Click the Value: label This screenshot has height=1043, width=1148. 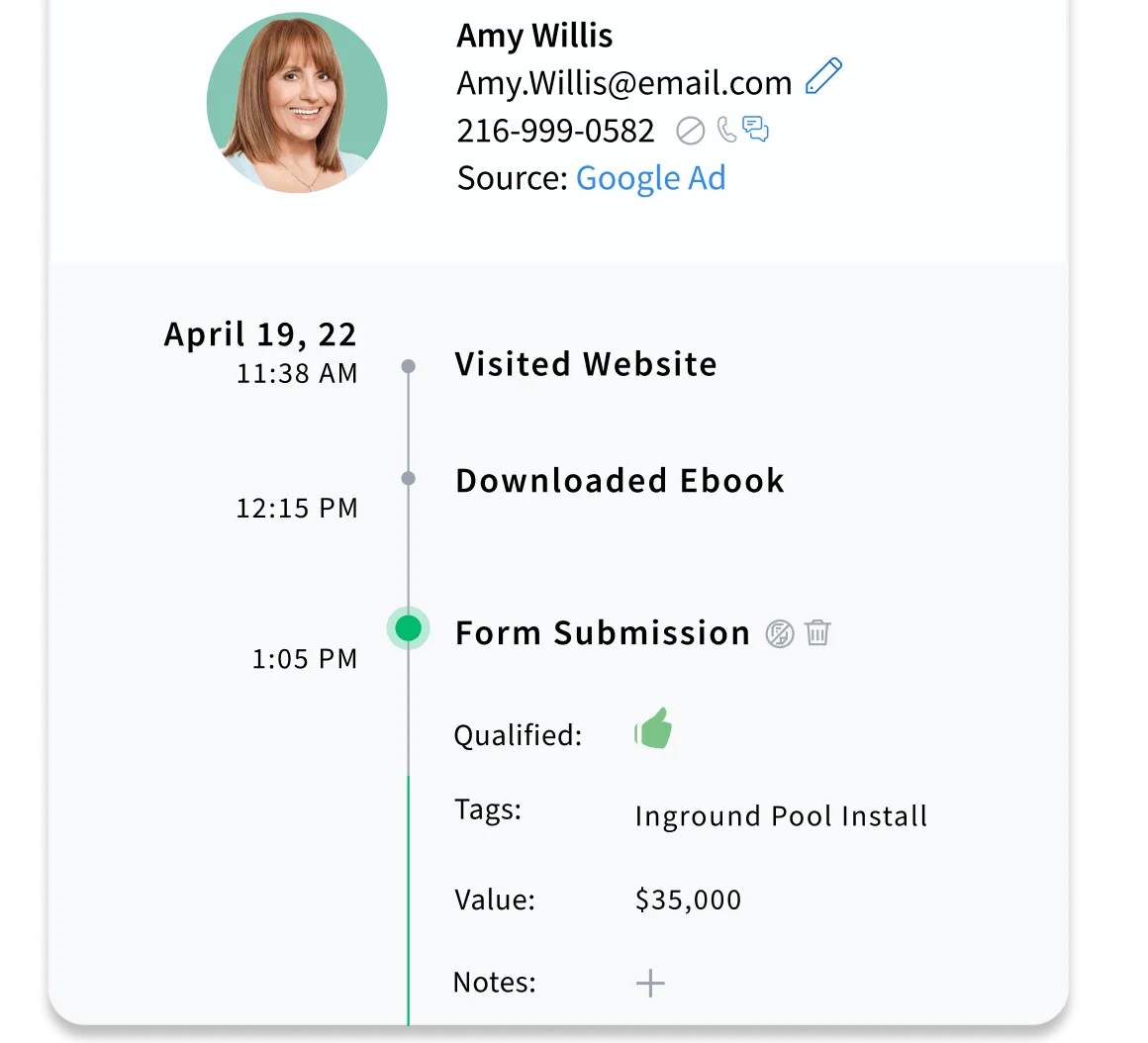click(494, 900)
